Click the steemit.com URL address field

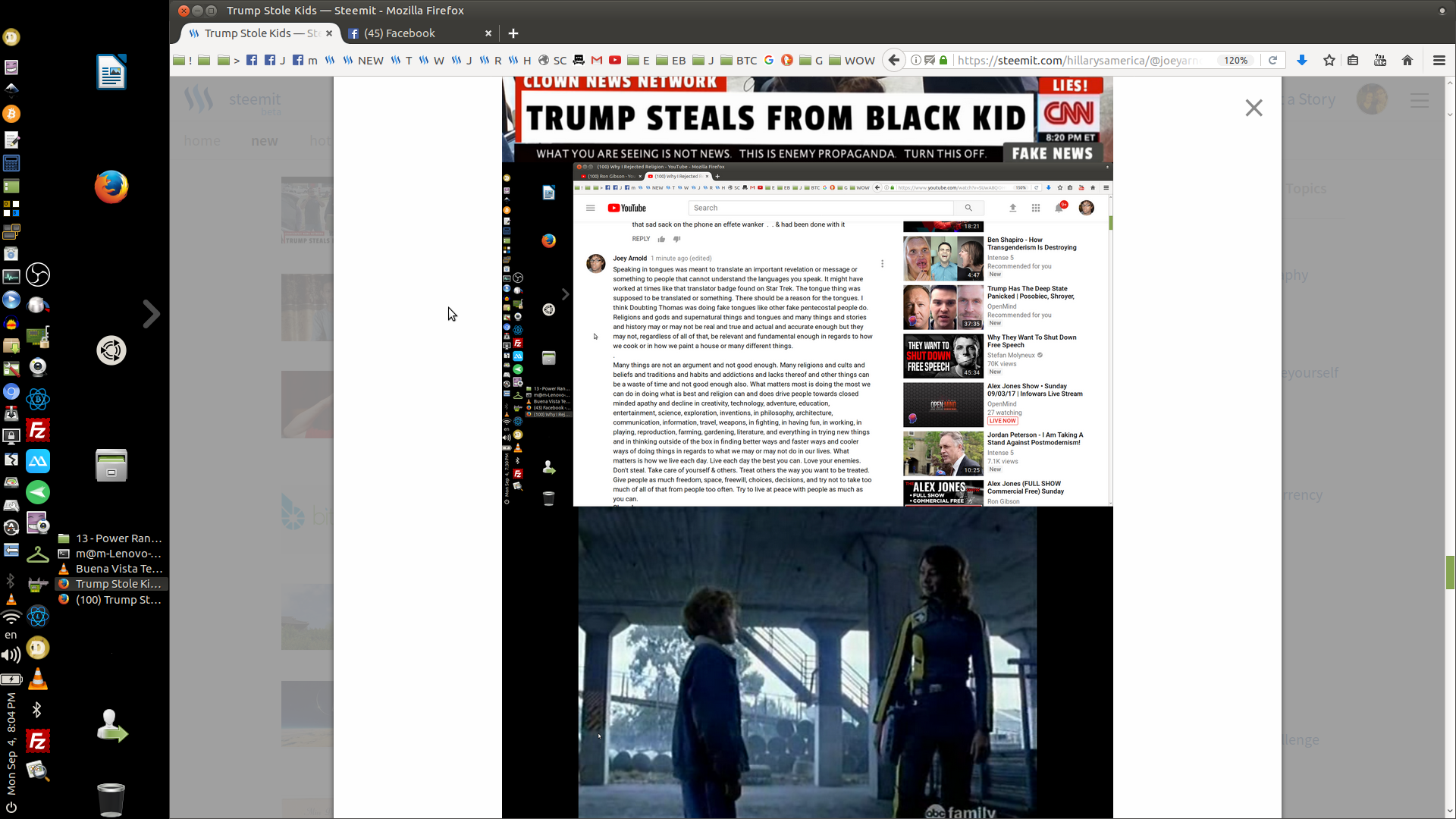point(1077,60)
